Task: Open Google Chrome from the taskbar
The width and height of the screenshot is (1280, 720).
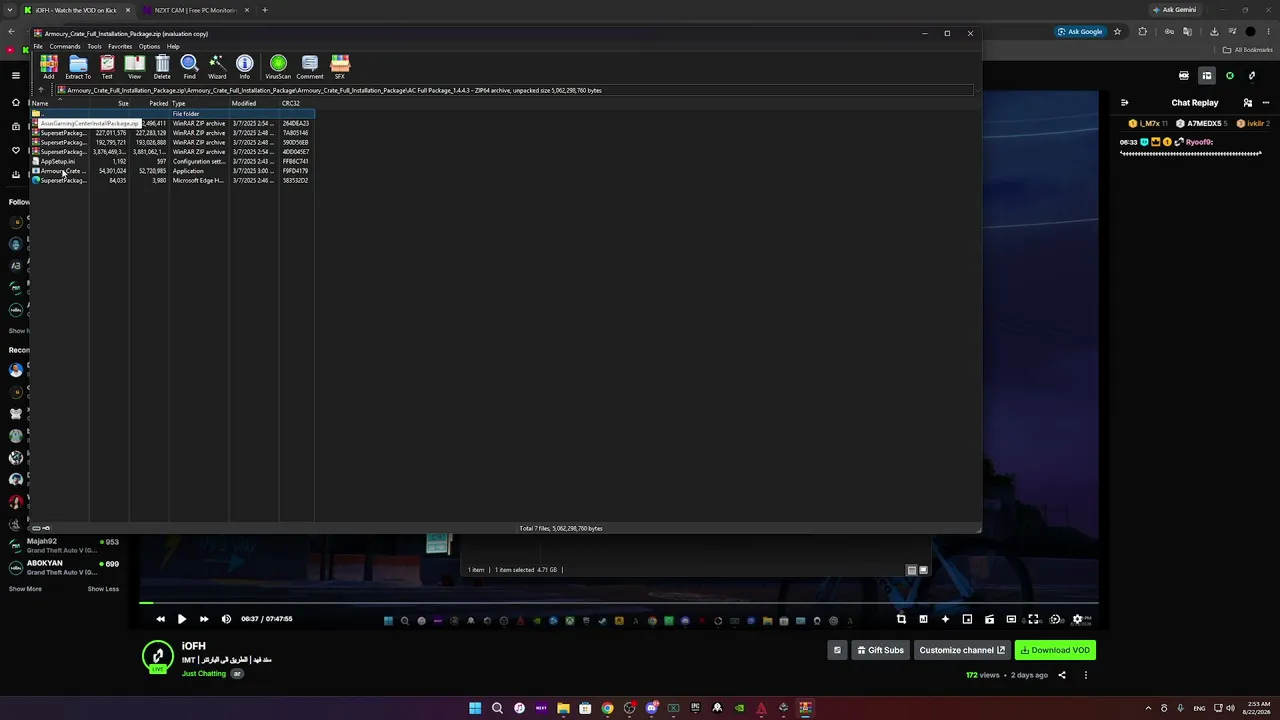Action: click(x=607, y=708)
